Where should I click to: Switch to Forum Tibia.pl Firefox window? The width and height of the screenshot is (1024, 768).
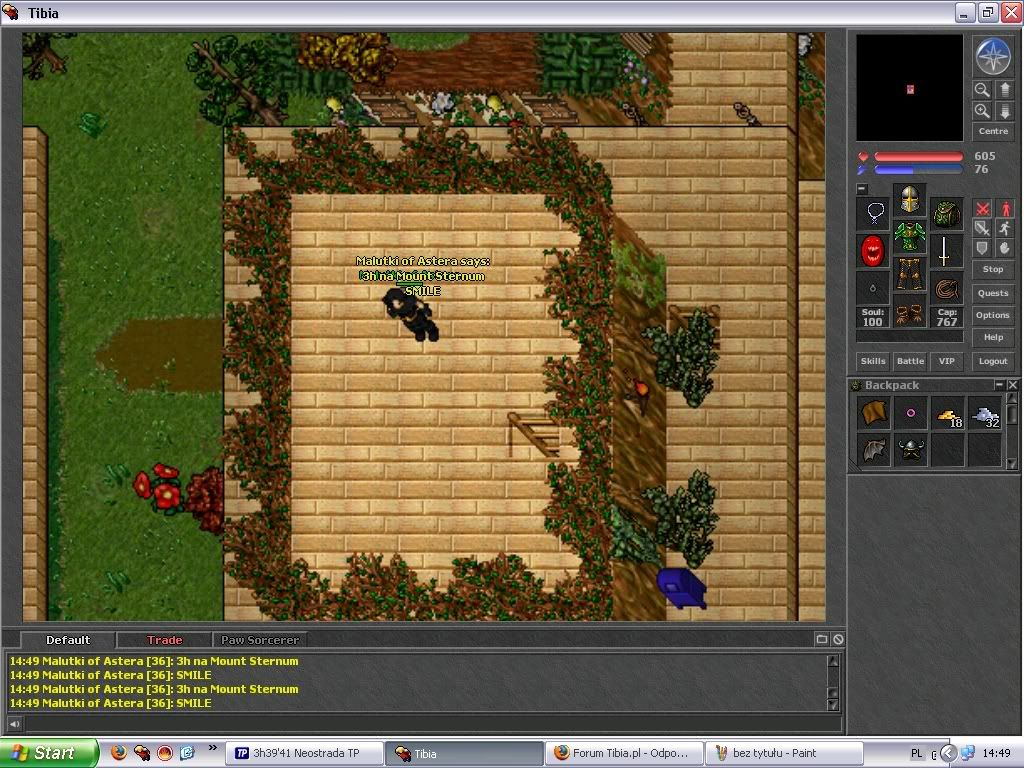[x=626, y=754]
